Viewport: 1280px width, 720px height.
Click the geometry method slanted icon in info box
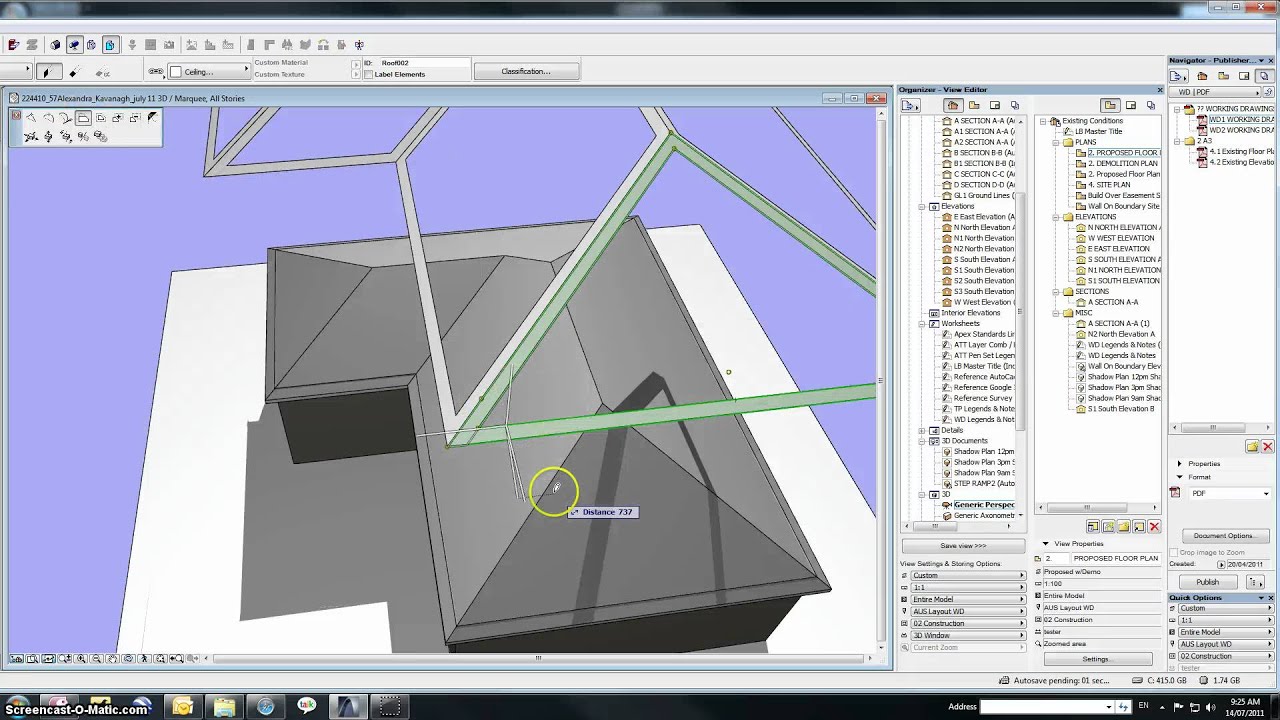coord(47,72)
